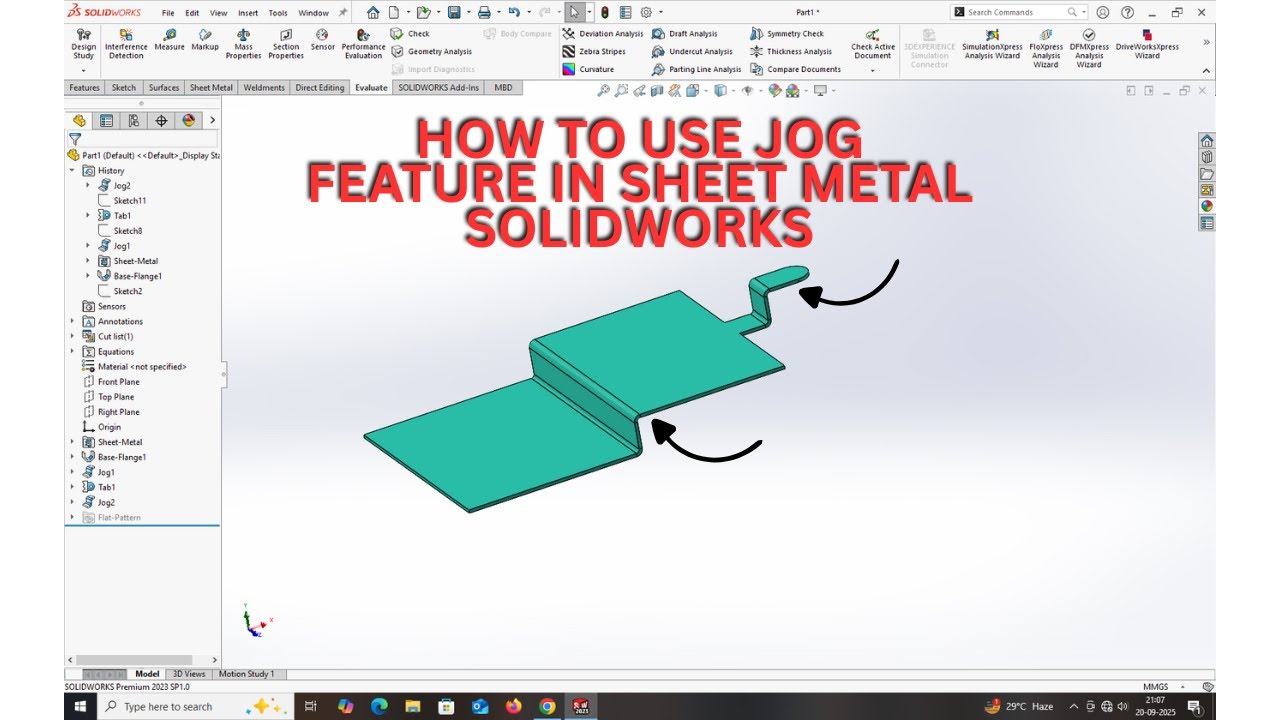
Task: Open the DisplayManager panel tab
Action: click(188, 120)
